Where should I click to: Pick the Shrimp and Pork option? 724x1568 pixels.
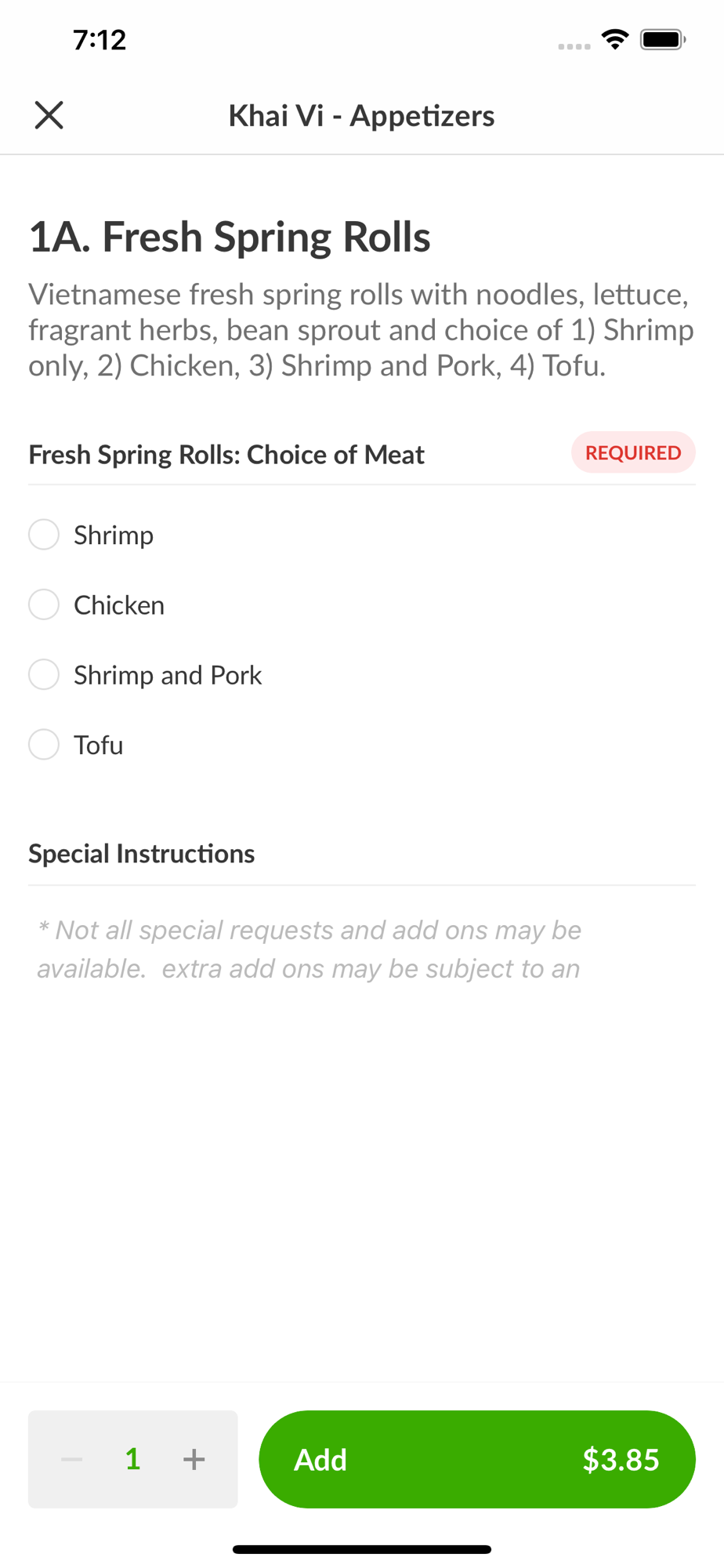44,674
